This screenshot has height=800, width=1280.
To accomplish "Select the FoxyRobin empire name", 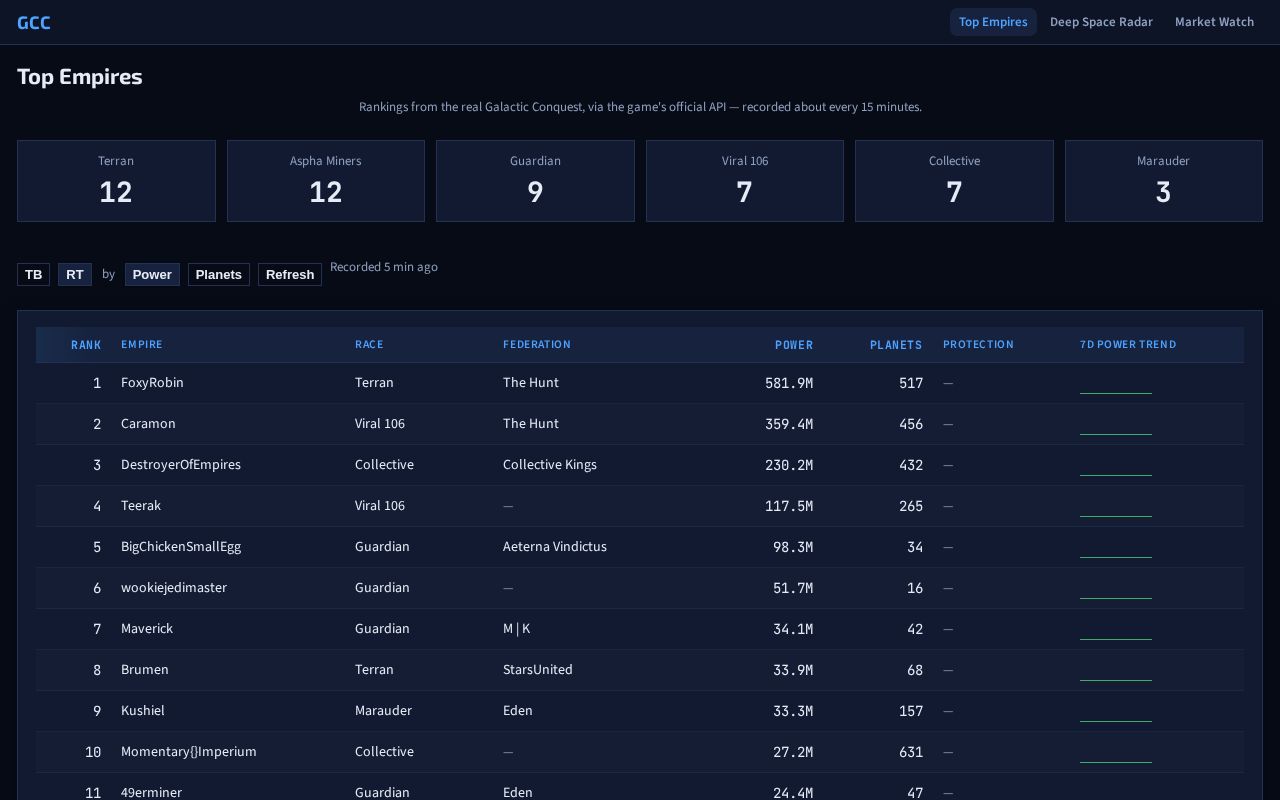I will coord(152,383).
